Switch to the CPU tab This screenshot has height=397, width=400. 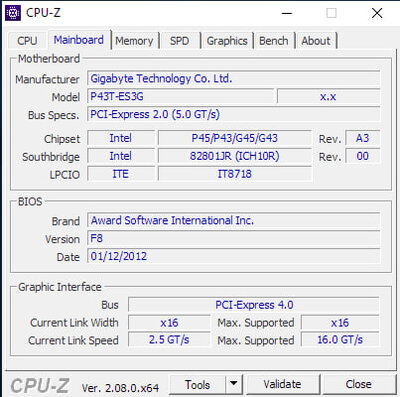(x=27, y=41)
